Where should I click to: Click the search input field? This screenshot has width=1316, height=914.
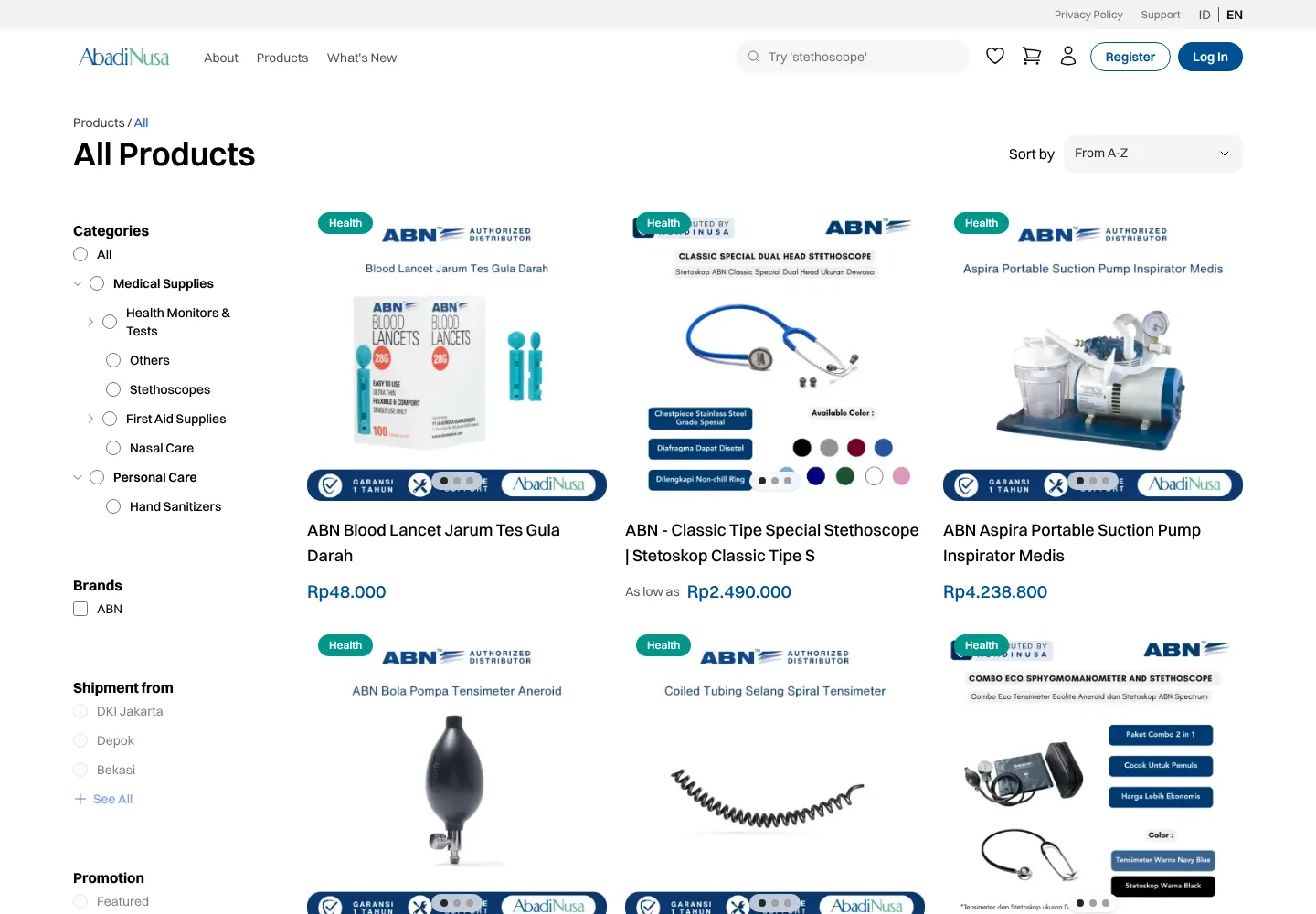852,57
